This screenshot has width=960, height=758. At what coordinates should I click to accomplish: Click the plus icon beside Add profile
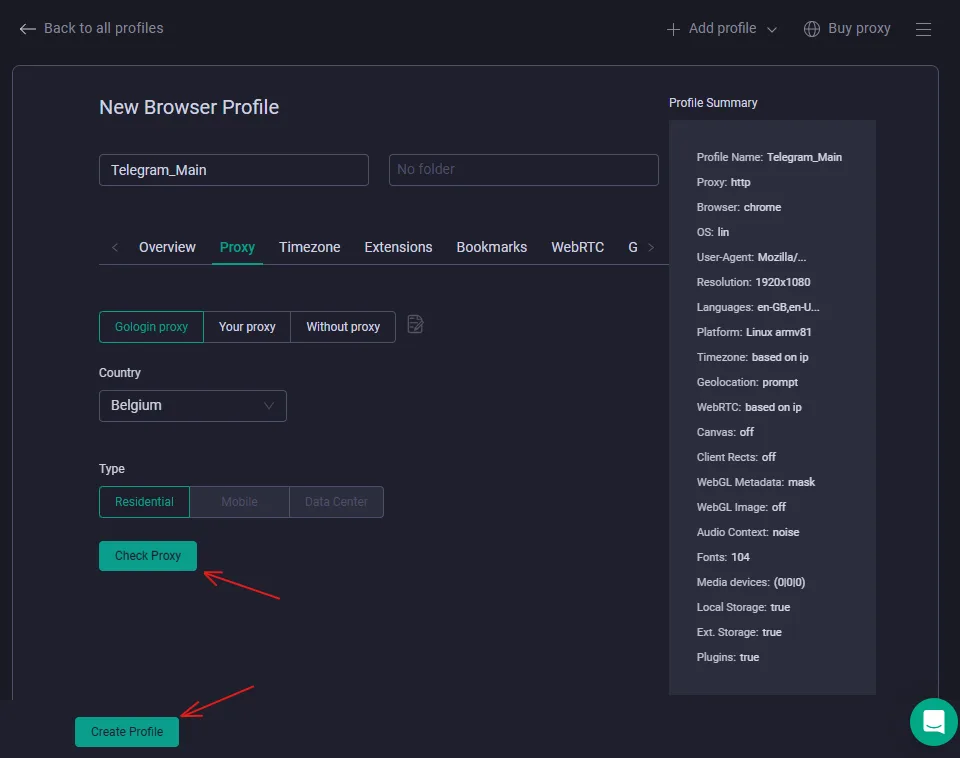point(673,29)
